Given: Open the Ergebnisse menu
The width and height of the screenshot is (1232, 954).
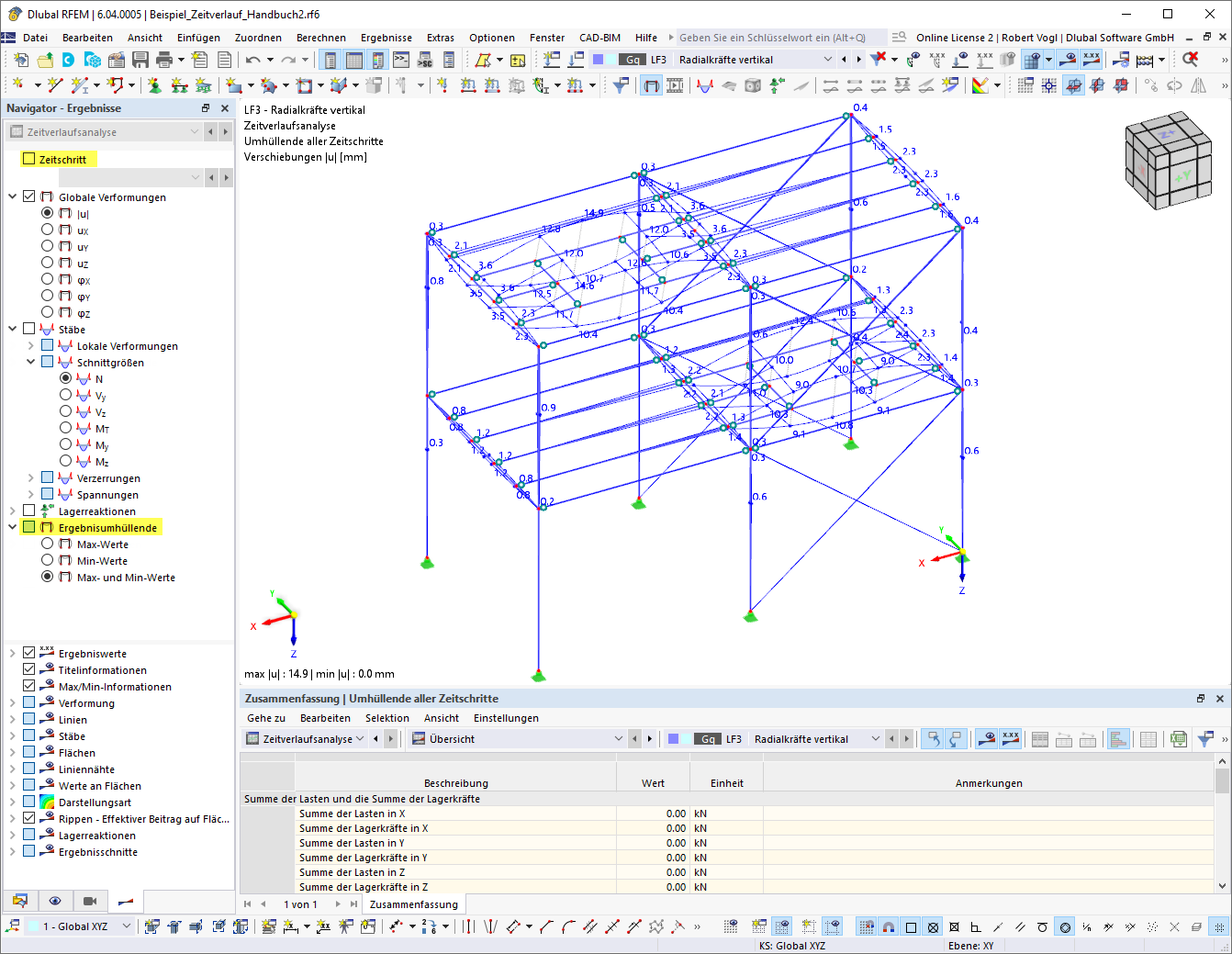Looking at the screenshot, I should click(386, 38).
